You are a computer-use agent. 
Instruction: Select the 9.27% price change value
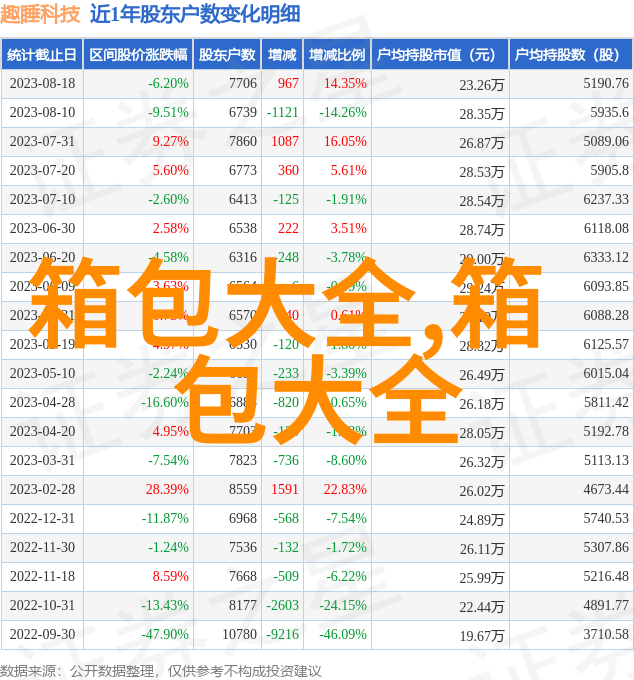[170, 141]
